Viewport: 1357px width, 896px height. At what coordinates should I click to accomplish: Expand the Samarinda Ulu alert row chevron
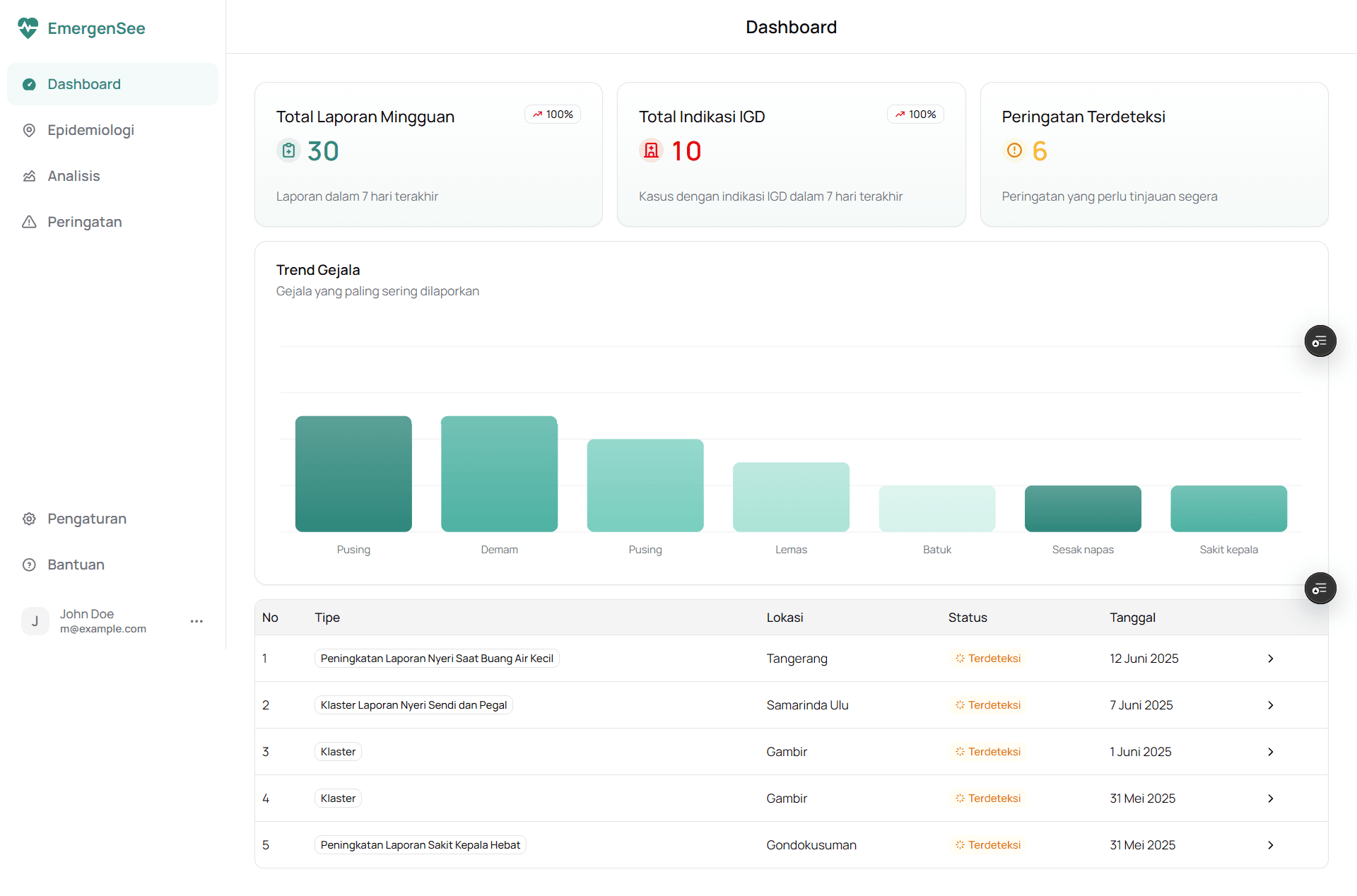1270,705
